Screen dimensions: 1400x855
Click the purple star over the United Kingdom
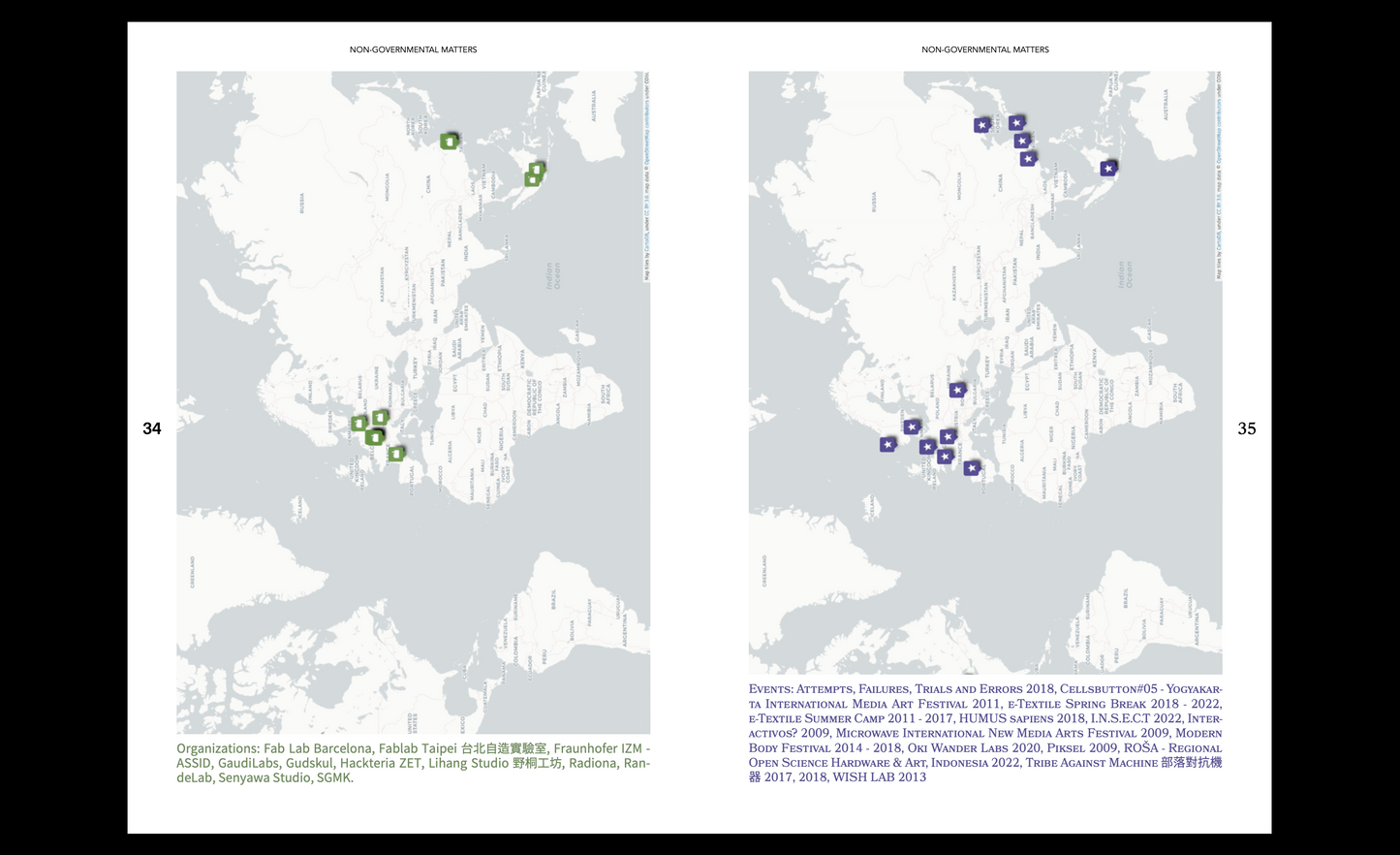coord(927,447)
